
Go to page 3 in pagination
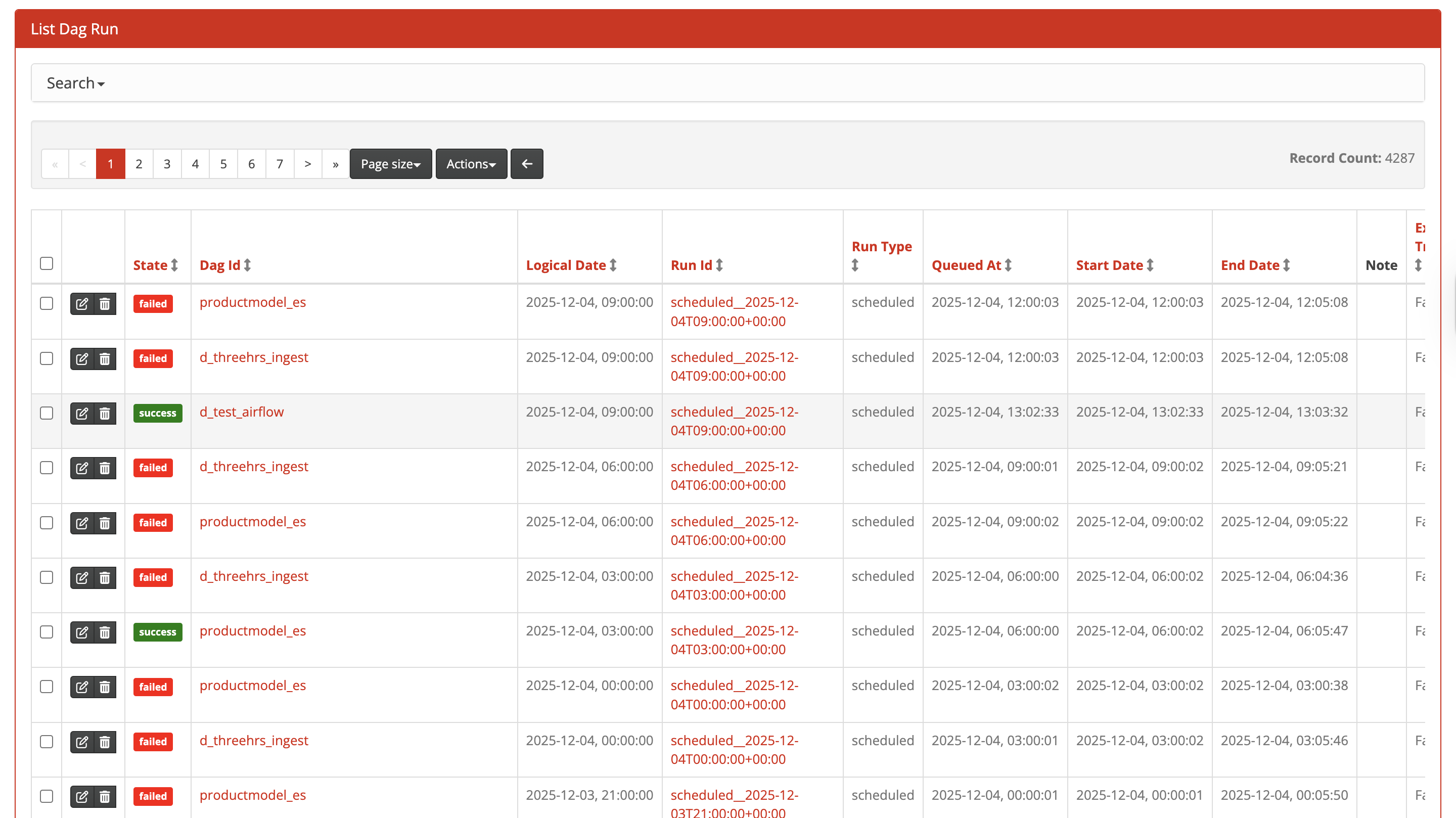(x=167, y=164)
